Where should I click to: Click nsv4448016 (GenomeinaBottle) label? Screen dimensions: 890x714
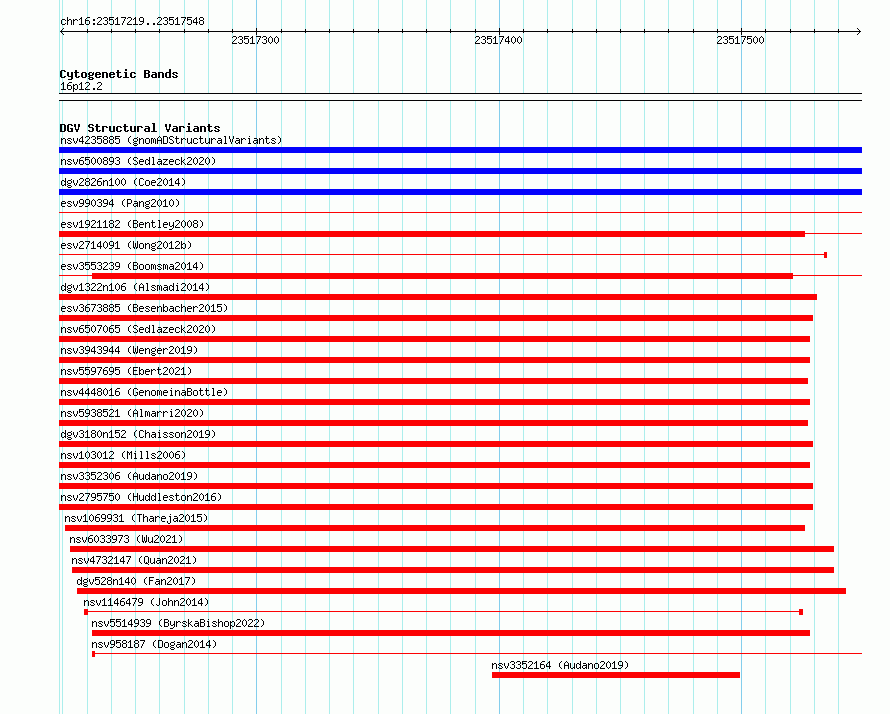[144, 392]
